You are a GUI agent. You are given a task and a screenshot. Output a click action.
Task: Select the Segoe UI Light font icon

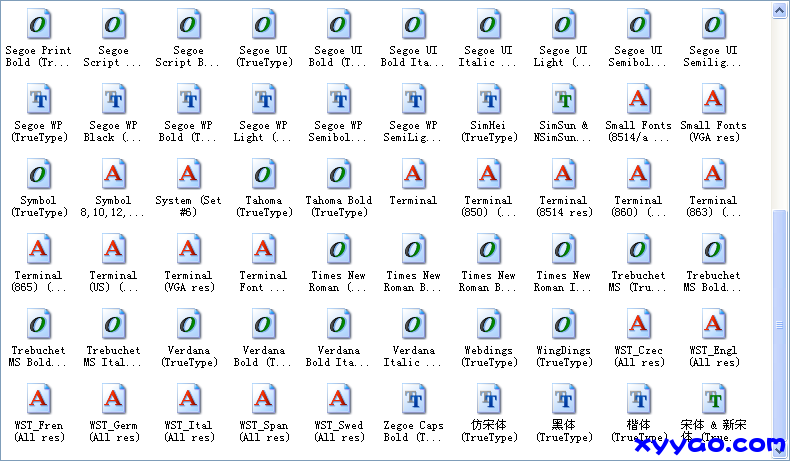click(564, 24)
